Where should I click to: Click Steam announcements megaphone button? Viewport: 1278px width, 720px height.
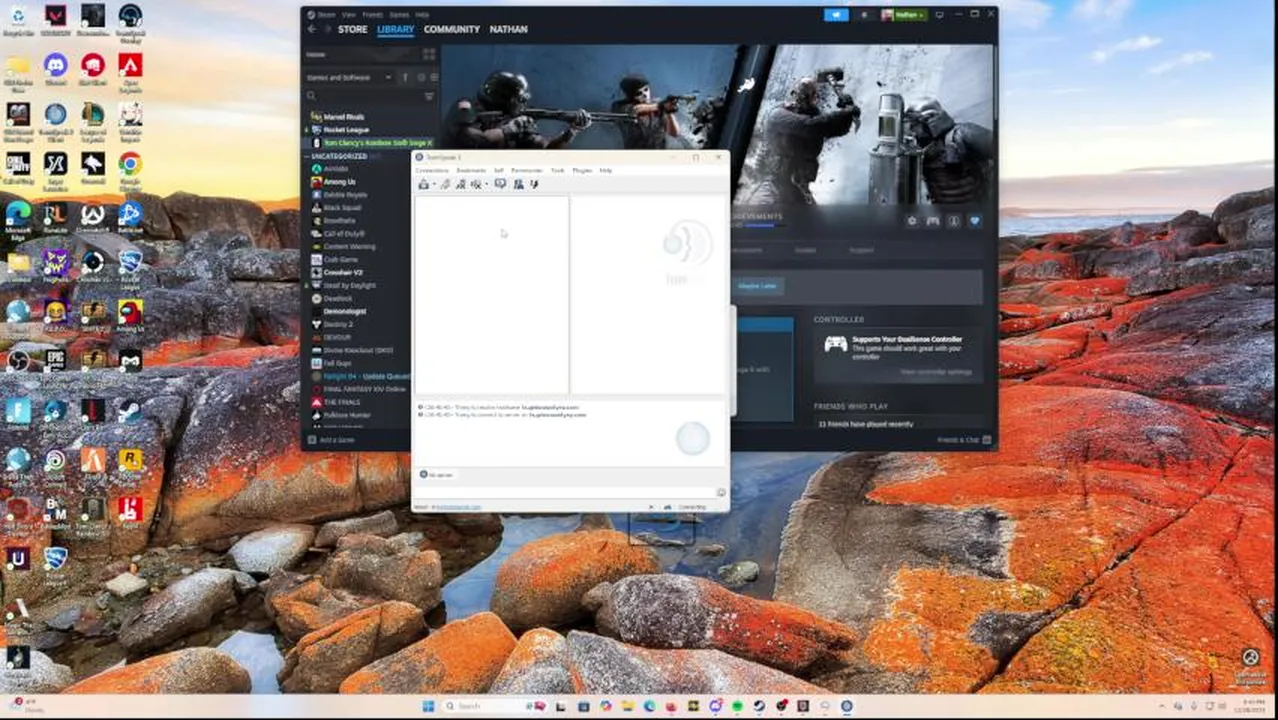836,15
